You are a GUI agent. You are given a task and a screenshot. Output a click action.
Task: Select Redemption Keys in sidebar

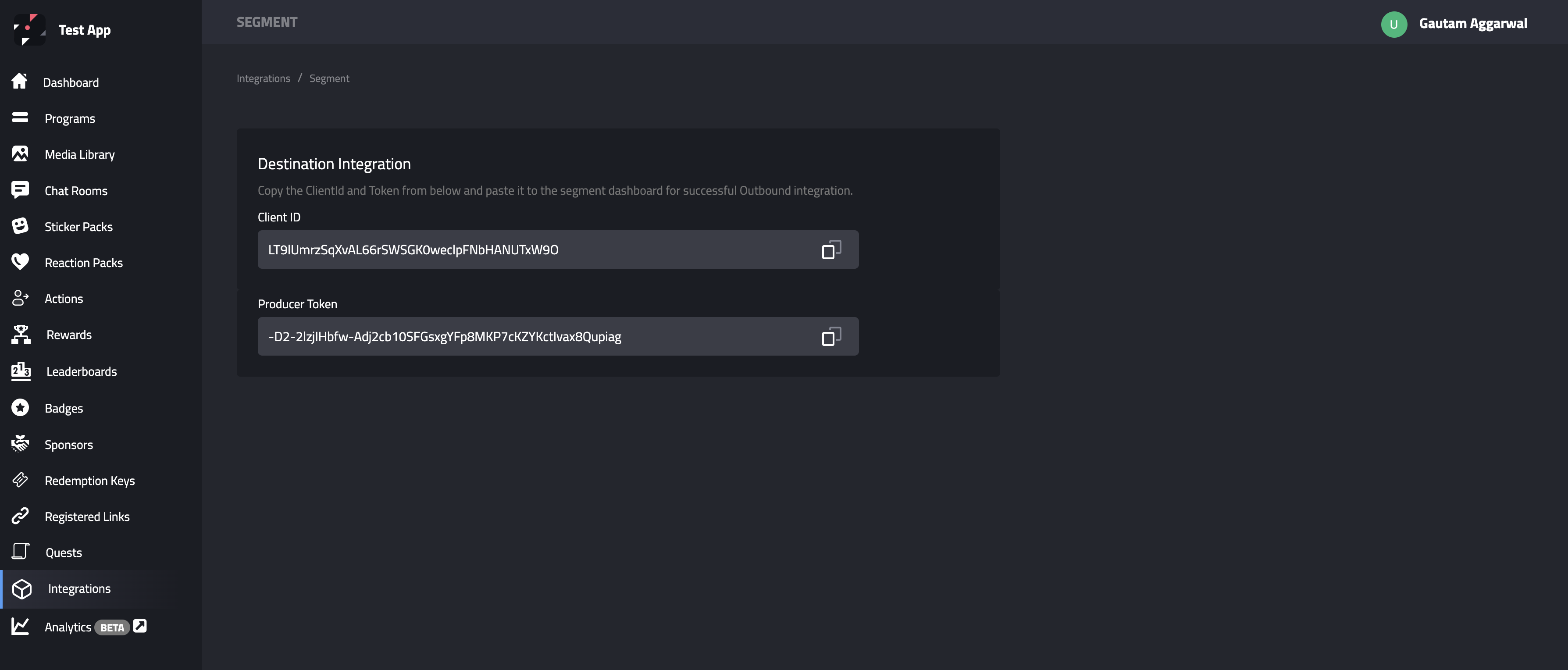click(x=89, y=481)
